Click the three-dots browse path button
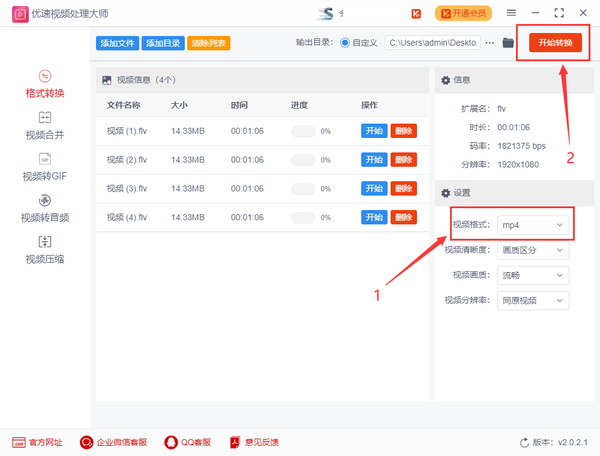The image size is (600, 456). click(490, 43)
